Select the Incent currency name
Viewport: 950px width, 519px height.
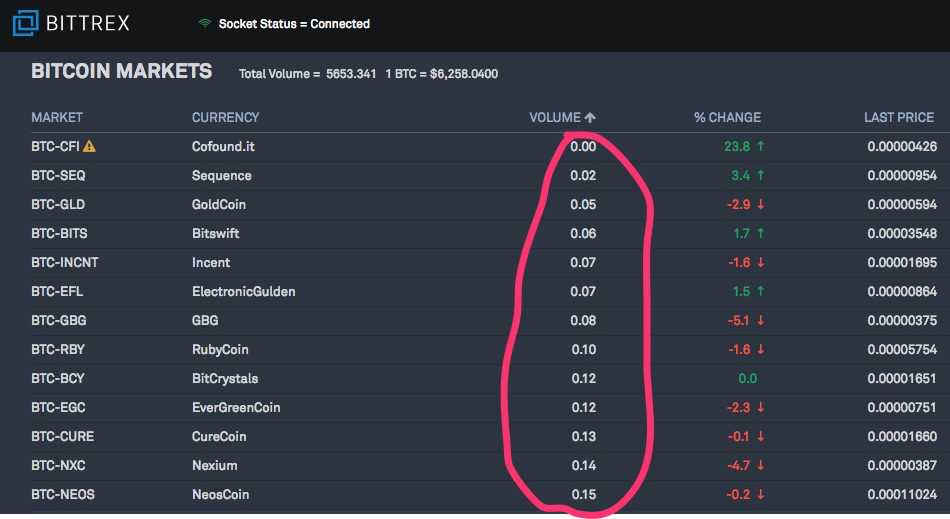pyautogui.click(x=211, y=262)
